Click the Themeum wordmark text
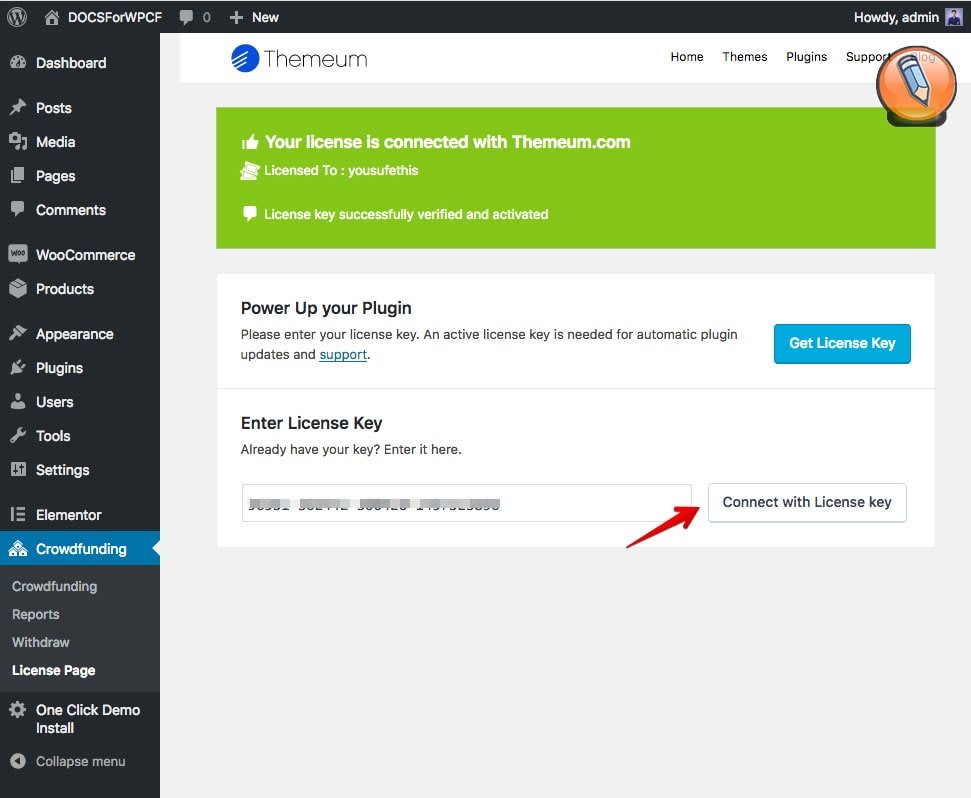 point(315,59)
